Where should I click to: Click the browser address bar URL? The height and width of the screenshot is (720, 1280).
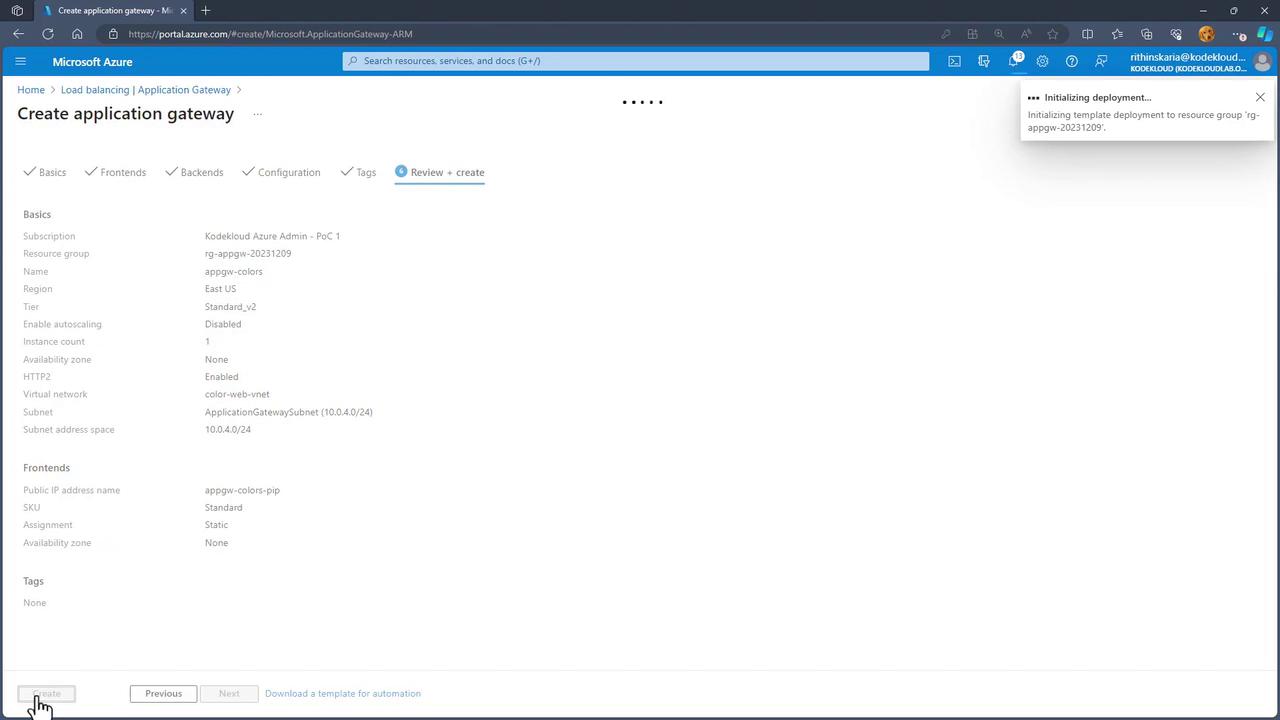270,34
